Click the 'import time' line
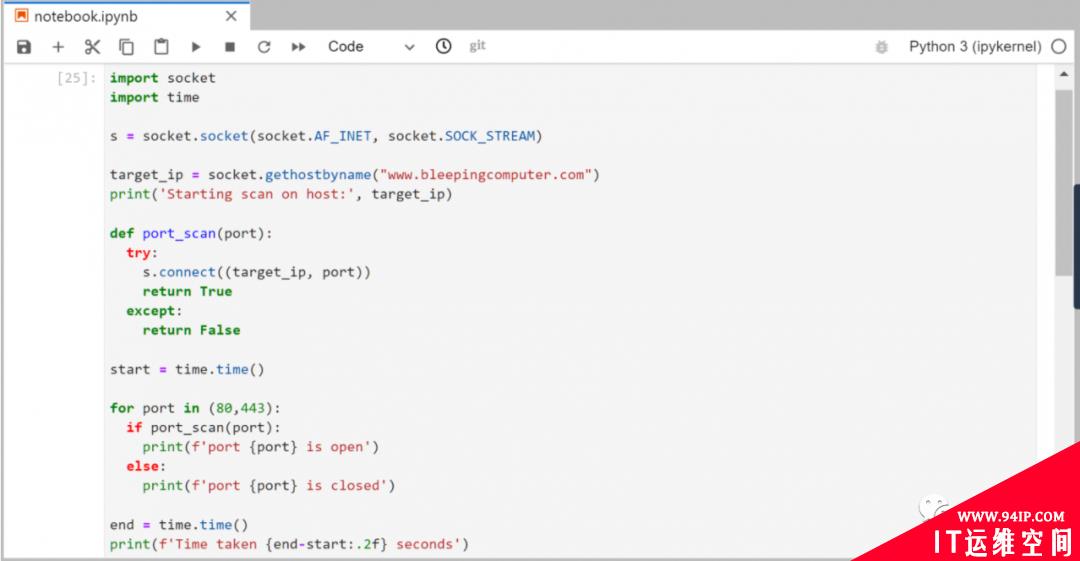This screenshot has height=561, width=1080. [x=154, y=97]
